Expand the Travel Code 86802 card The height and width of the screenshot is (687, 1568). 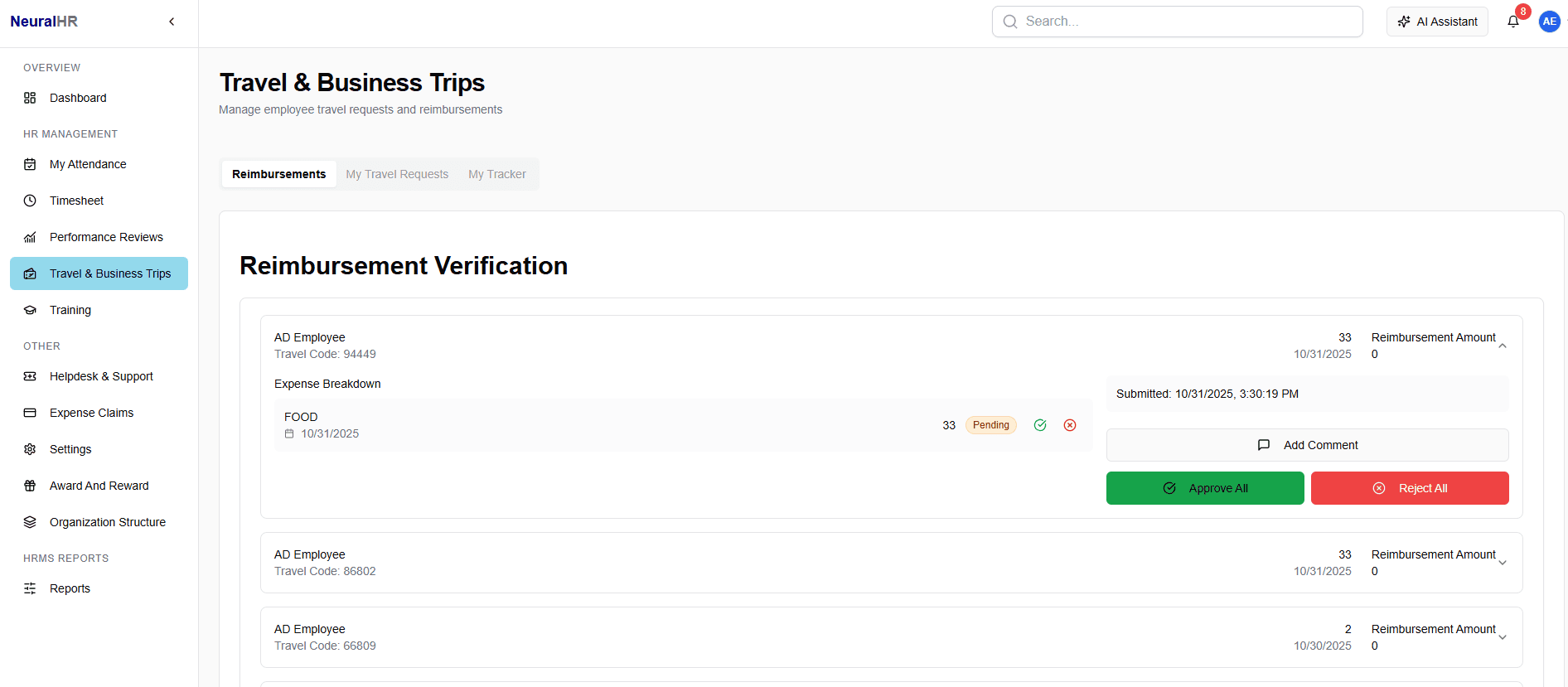(1503, 563)
